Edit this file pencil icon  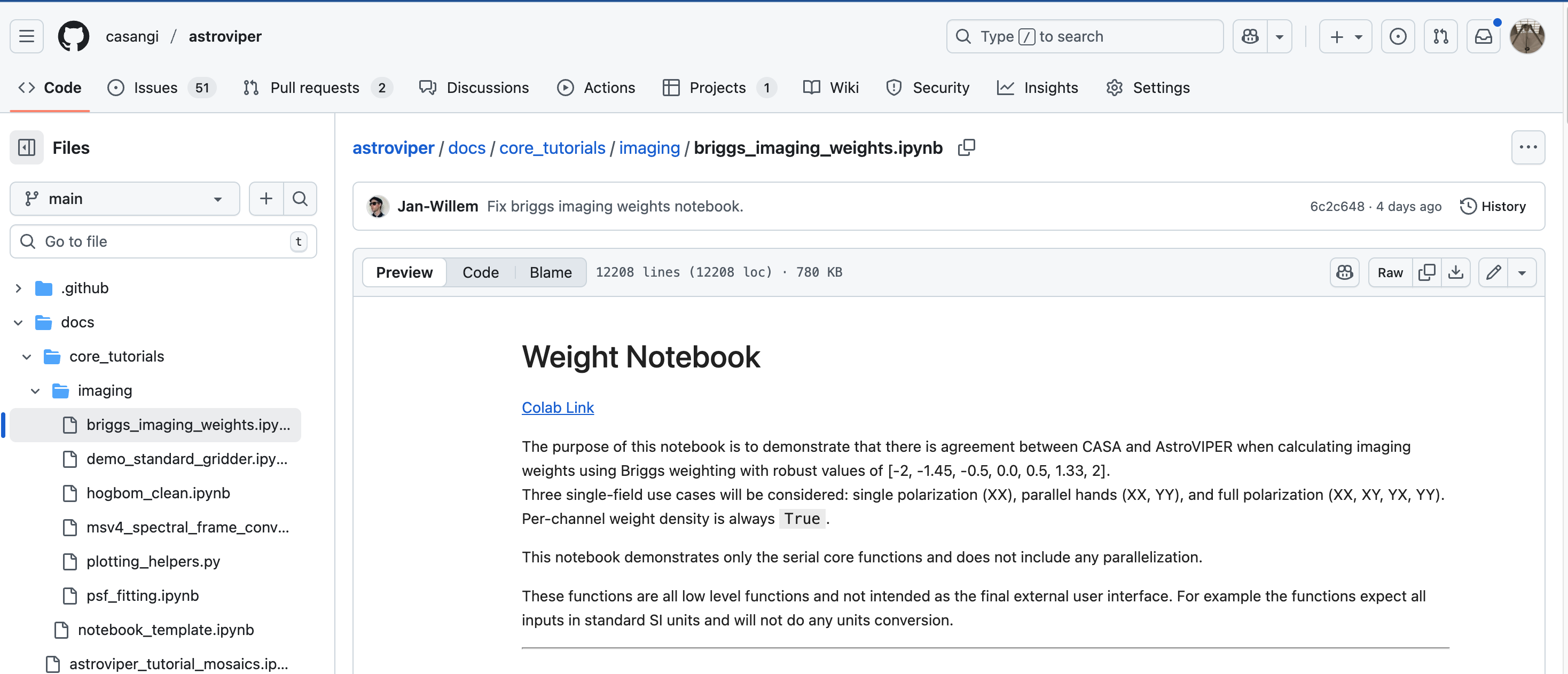[x=1493, y=272]
